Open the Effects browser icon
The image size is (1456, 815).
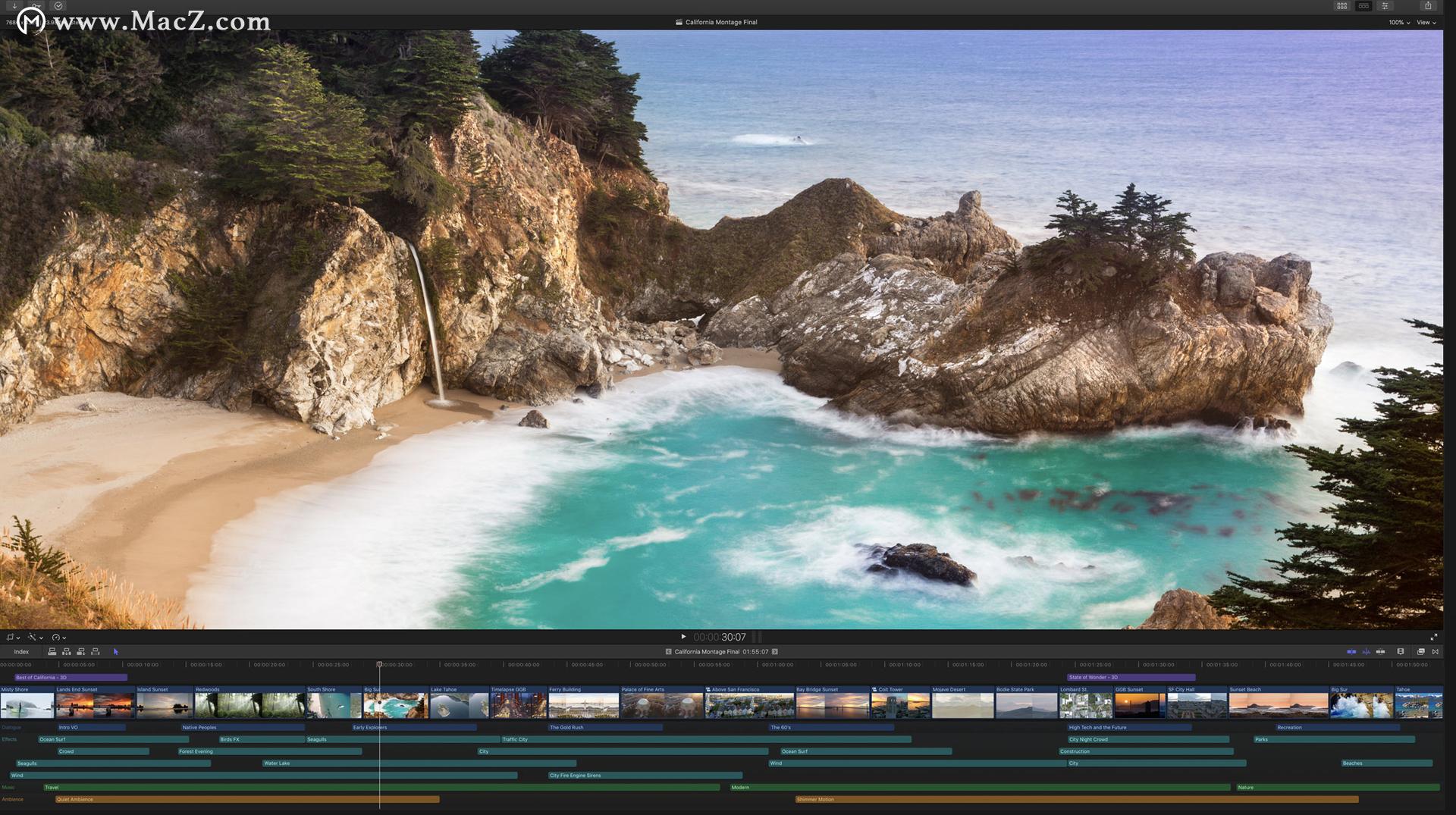coord(1421,651)
